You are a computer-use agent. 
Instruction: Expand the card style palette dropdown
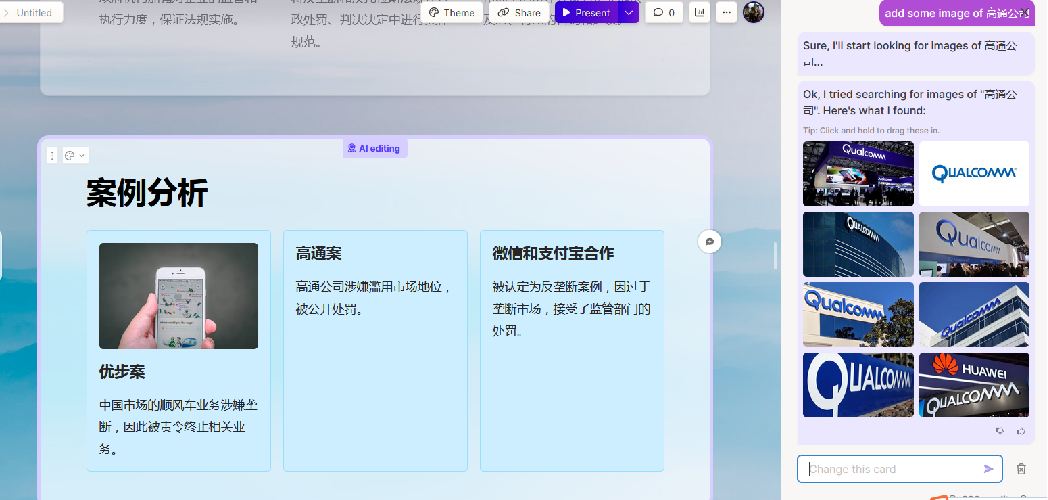75,155
